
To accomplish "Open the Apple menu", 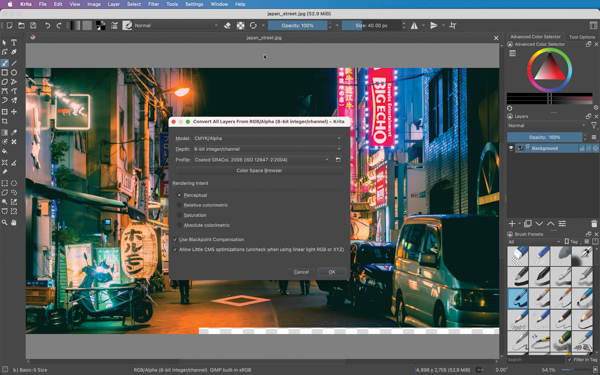I will point(10,4).
